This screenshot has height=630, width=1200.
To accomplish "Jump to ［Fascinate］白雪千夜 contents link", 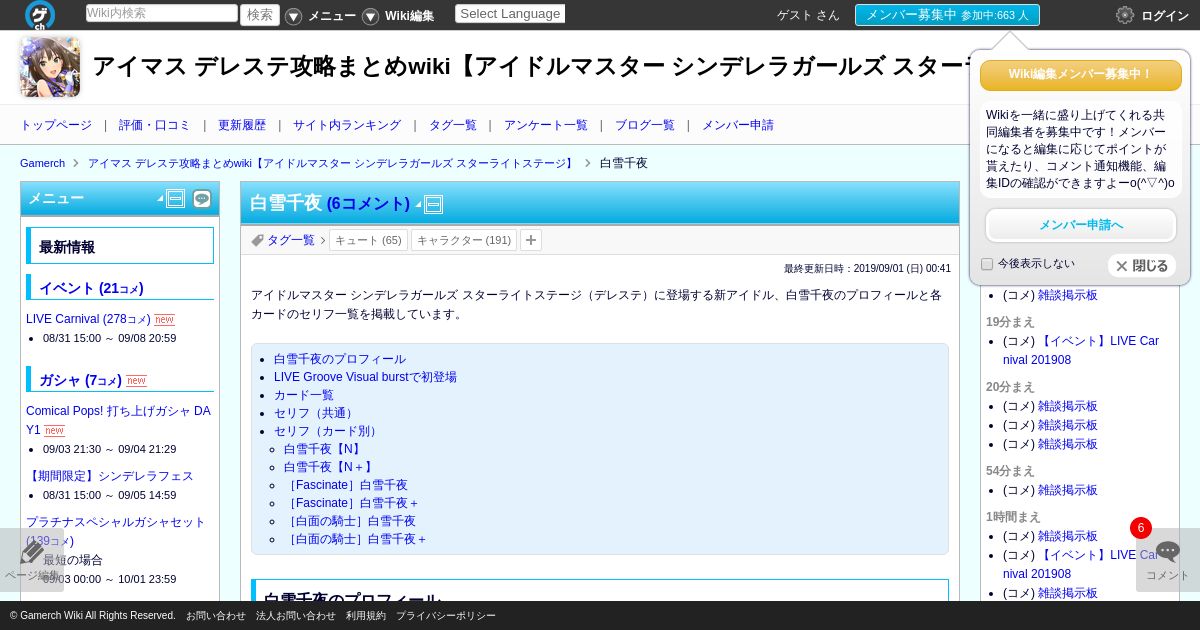I will [x=346, y=485].
